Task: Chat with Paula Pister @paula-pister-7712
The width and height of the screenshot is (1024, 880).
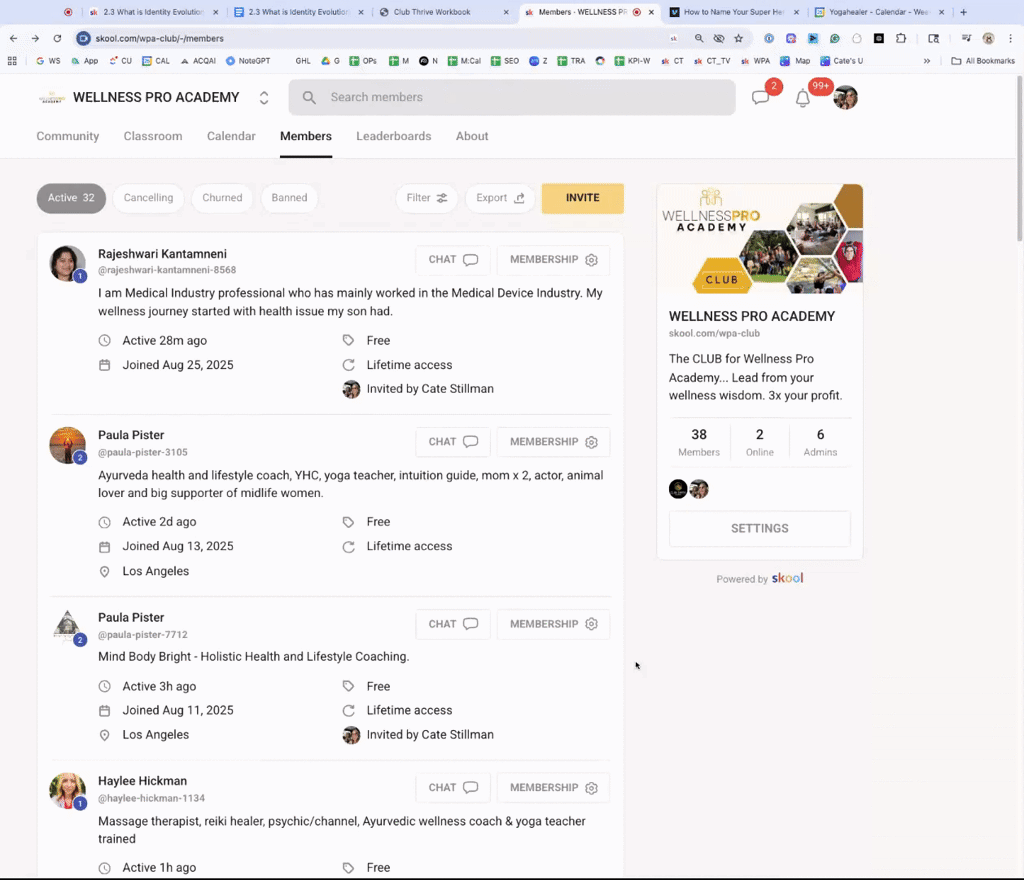Action: click(453, 624)
